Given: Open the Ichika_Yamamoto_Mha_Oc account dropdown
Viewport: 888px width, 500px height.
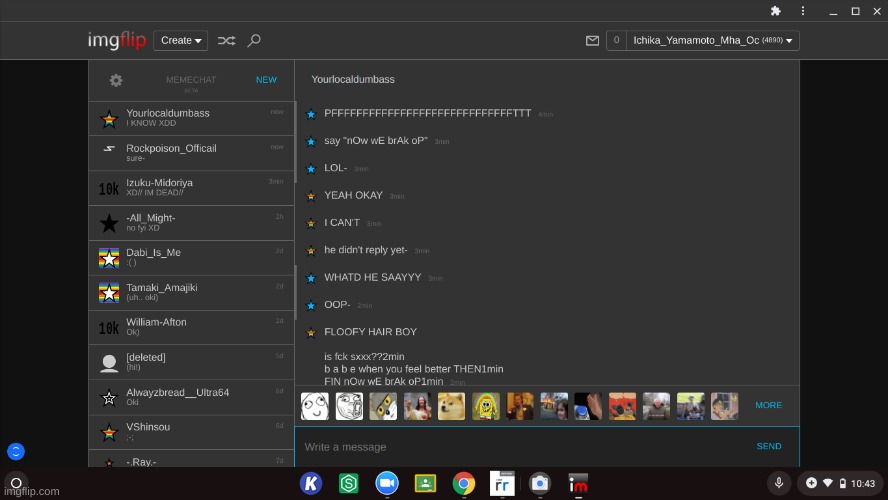Looking at the screenshot, I should [x=713, y=40].
